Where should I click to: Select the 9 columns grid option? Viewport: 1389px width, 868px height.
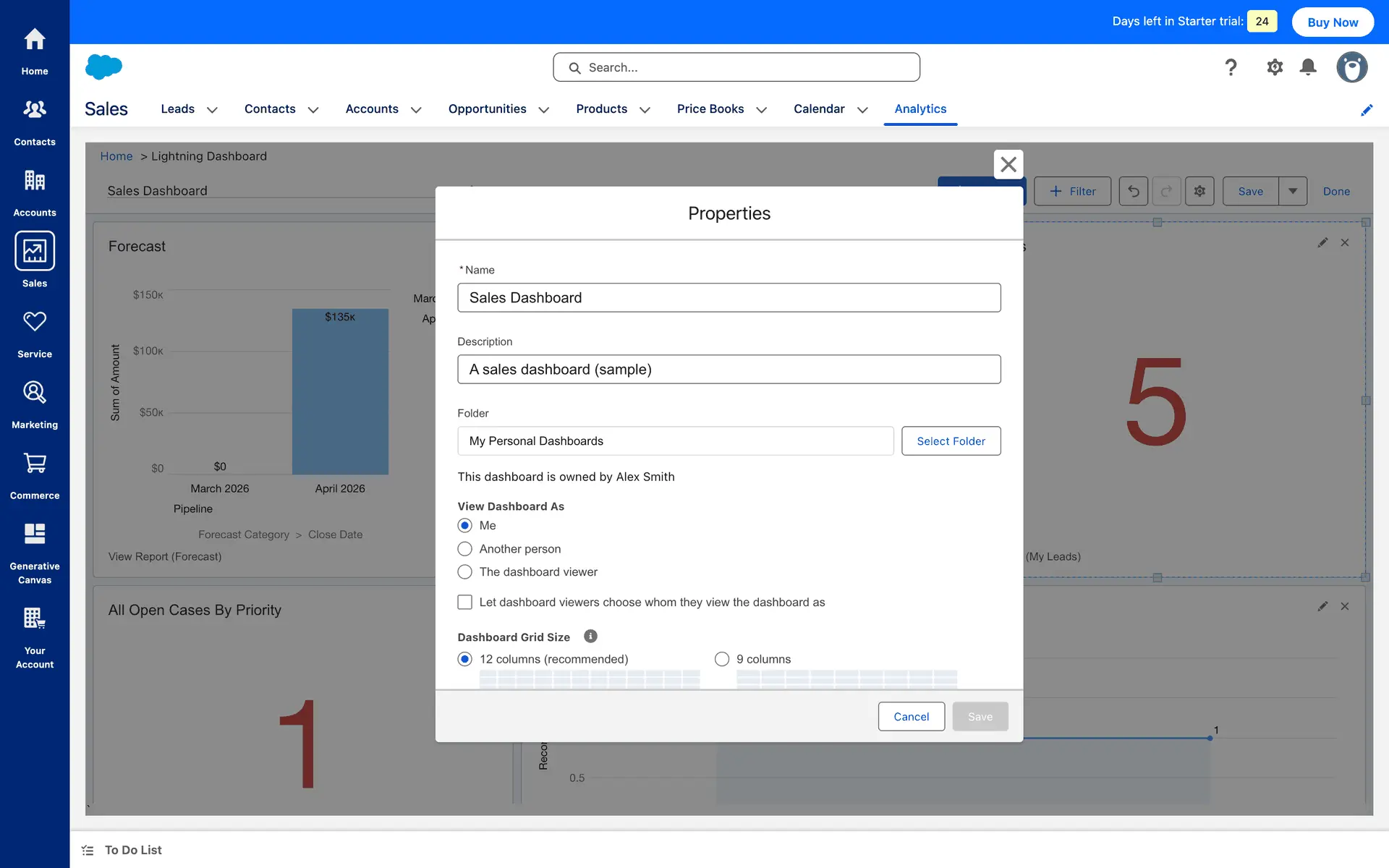coord(722,659)
